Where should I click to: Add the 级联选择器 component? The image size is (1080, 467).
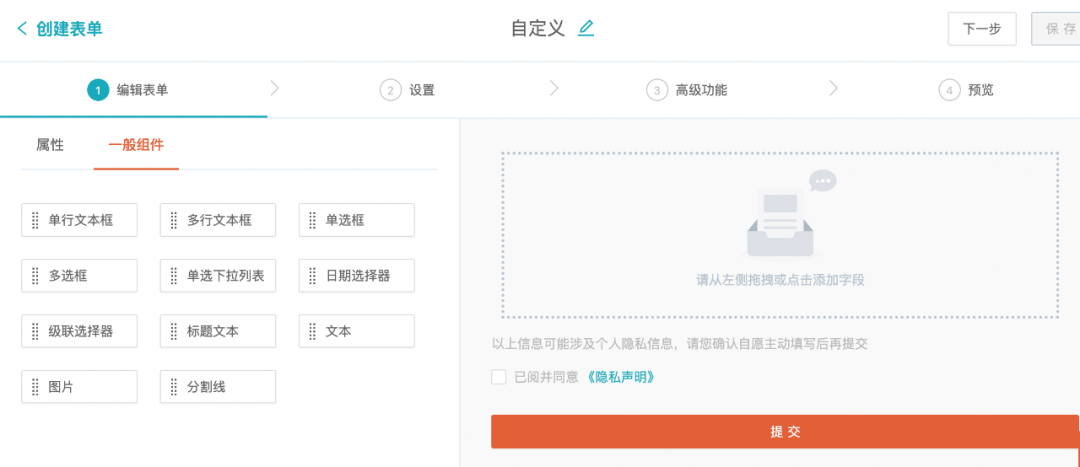click(x=79, y=331)
